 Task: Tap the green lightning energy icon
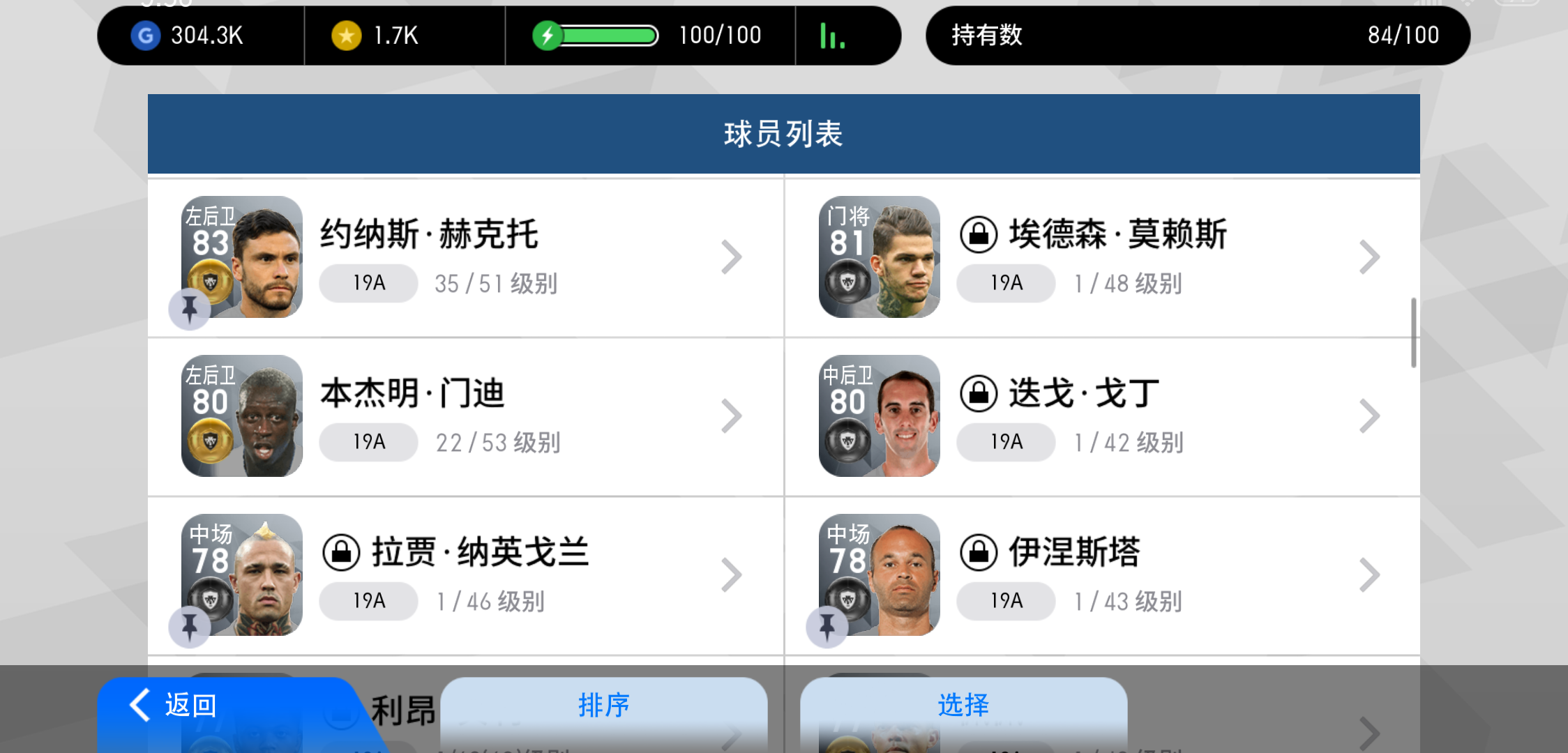548,36
